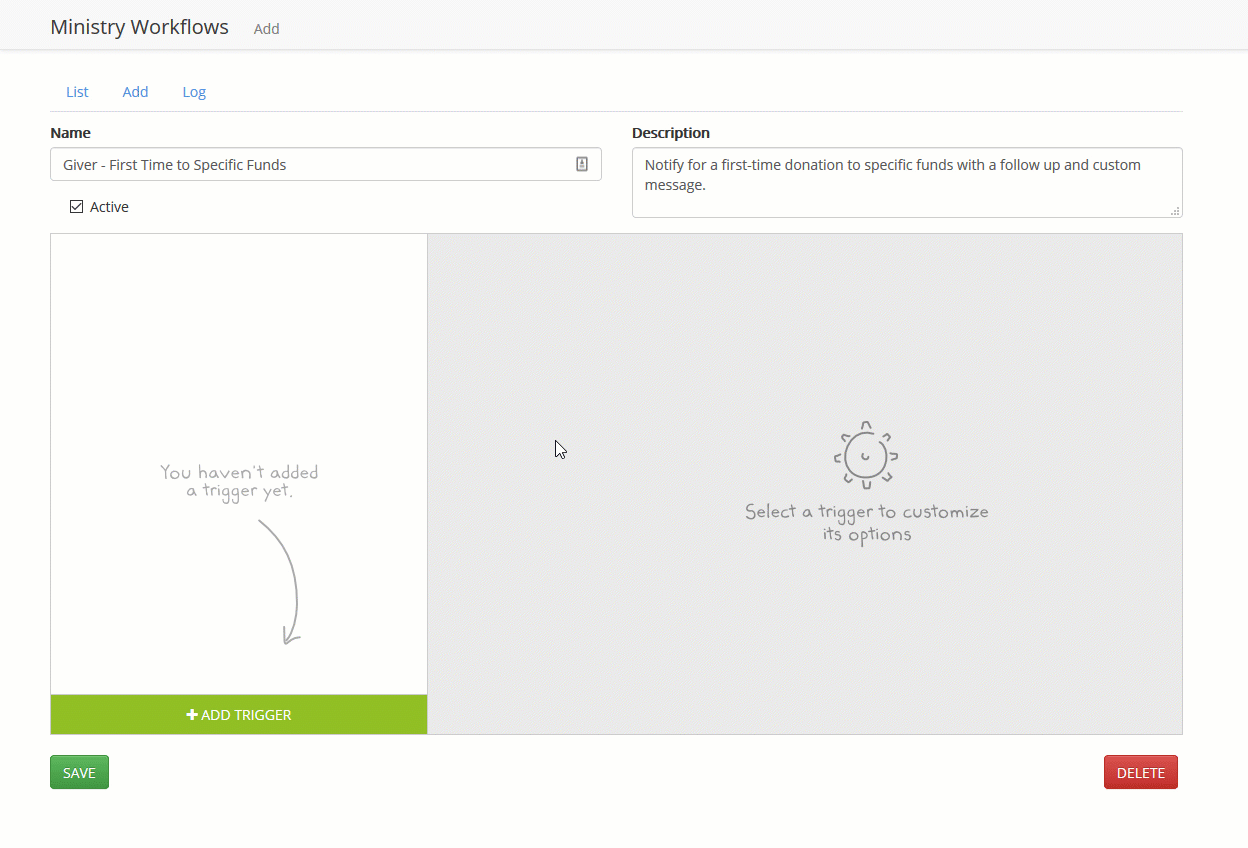Click the Description field label

[670, 133]
